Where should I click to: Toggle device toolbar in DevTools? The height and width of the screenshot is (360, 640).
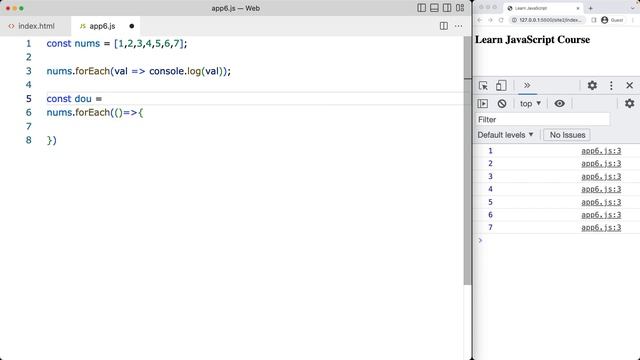point(501,85)
